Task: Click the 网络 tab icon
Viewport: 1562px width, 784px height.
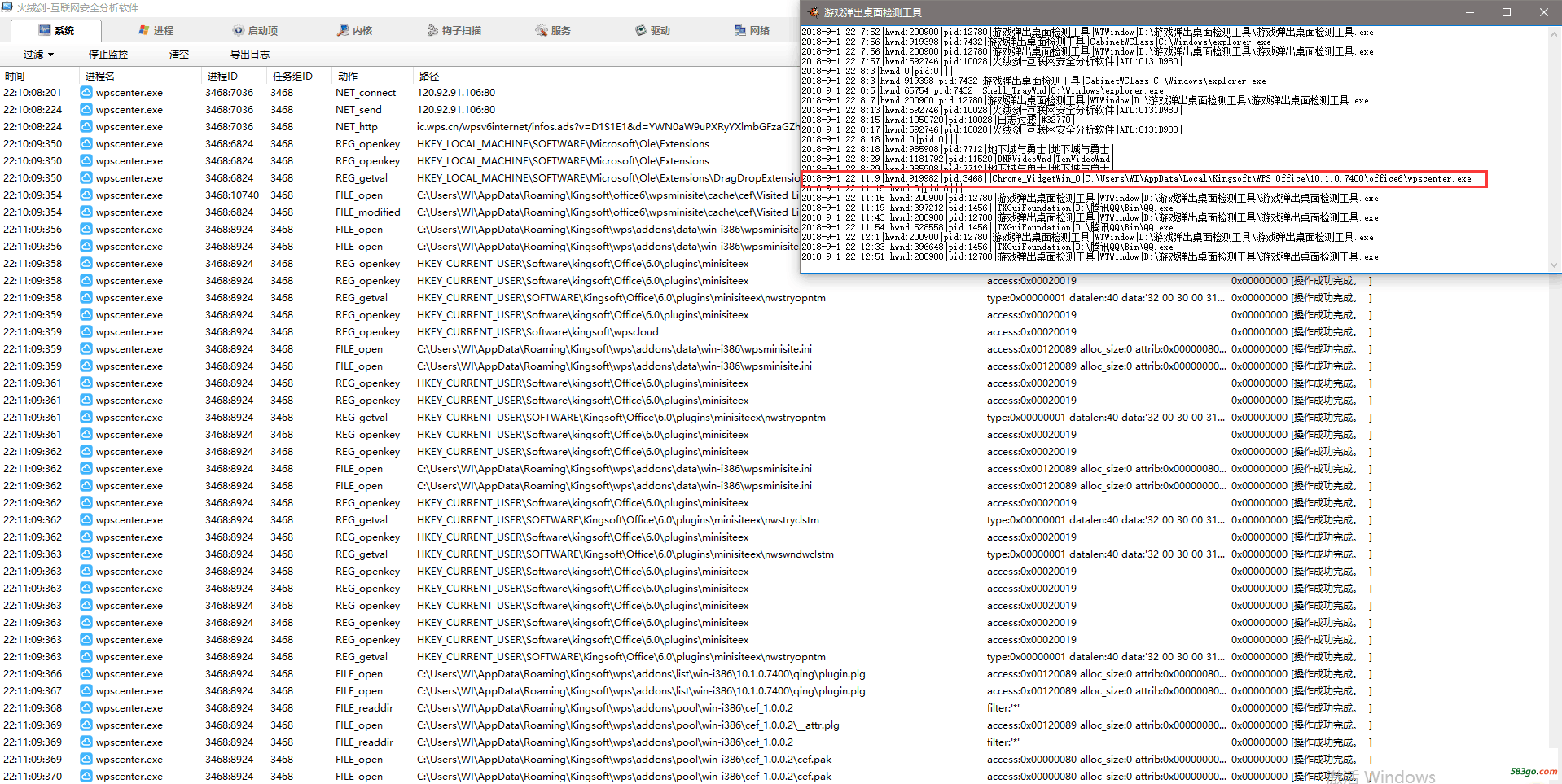Action: [740, 30]
